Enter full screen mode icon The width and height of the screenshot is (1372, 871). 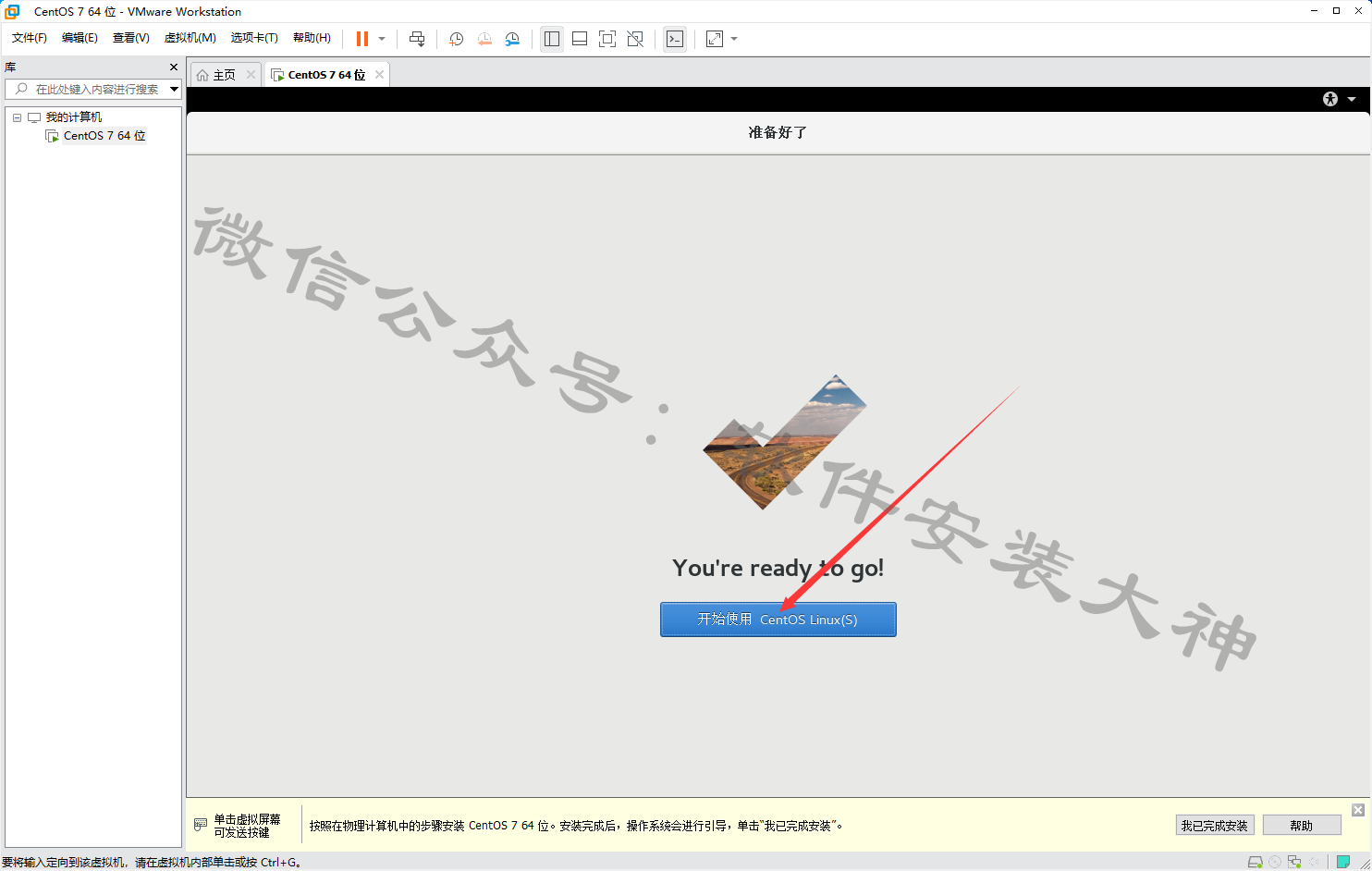click(607, 39)
